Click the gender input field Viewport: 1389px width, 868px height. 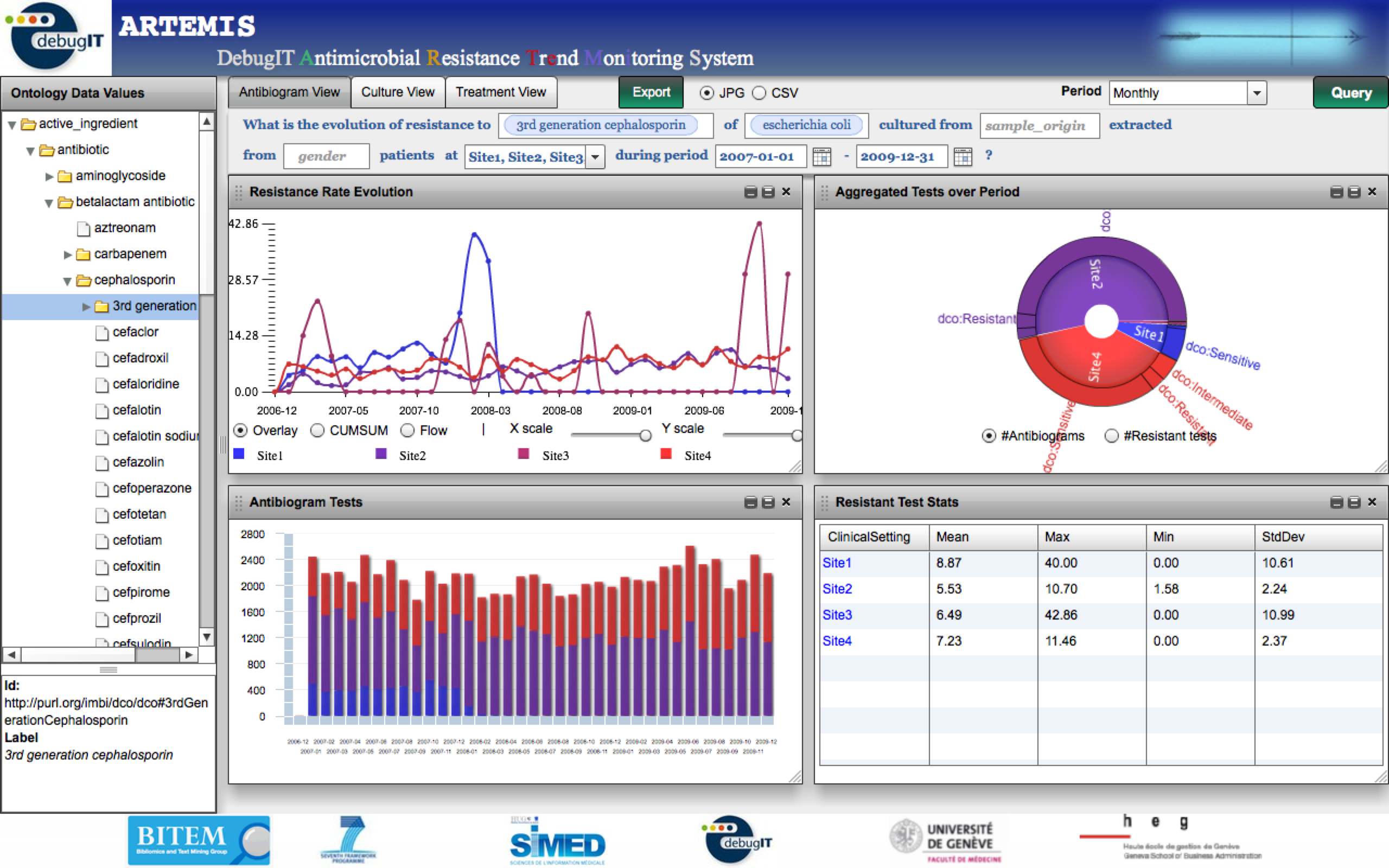coord(326,156)
